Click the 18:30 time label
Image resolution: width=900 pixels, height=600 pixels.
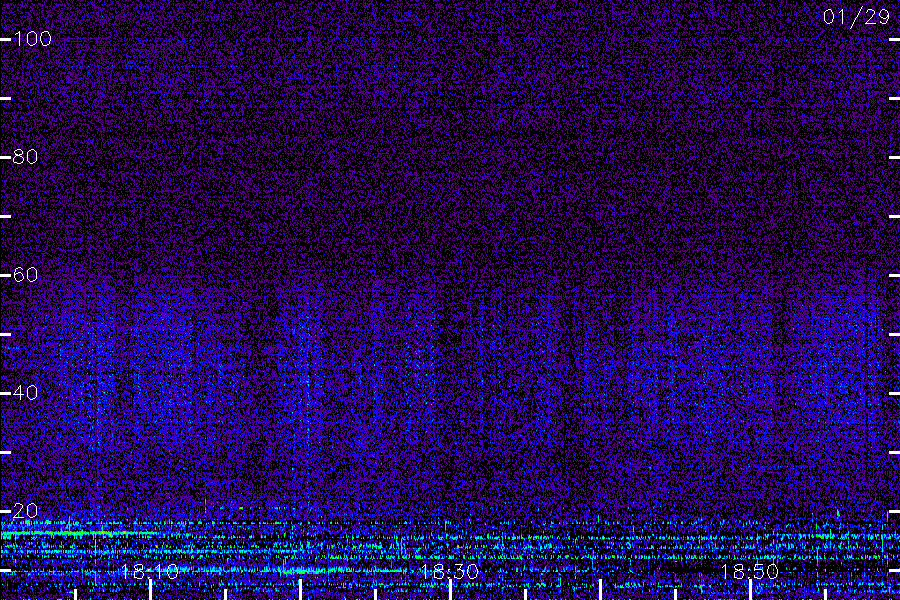tap(449, 571)
